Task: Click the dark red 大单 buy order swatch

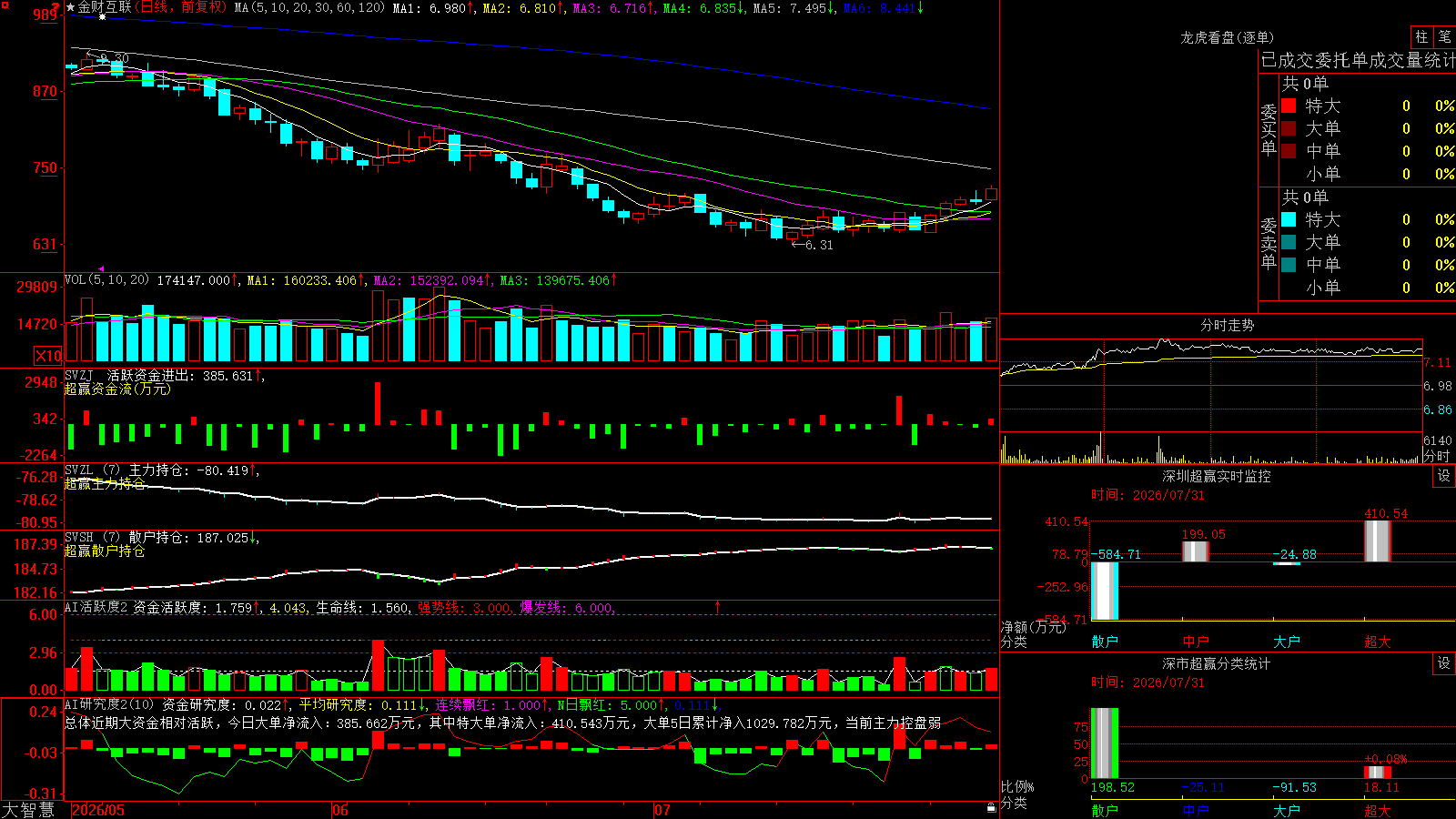Action: [x=1289, y=128]
